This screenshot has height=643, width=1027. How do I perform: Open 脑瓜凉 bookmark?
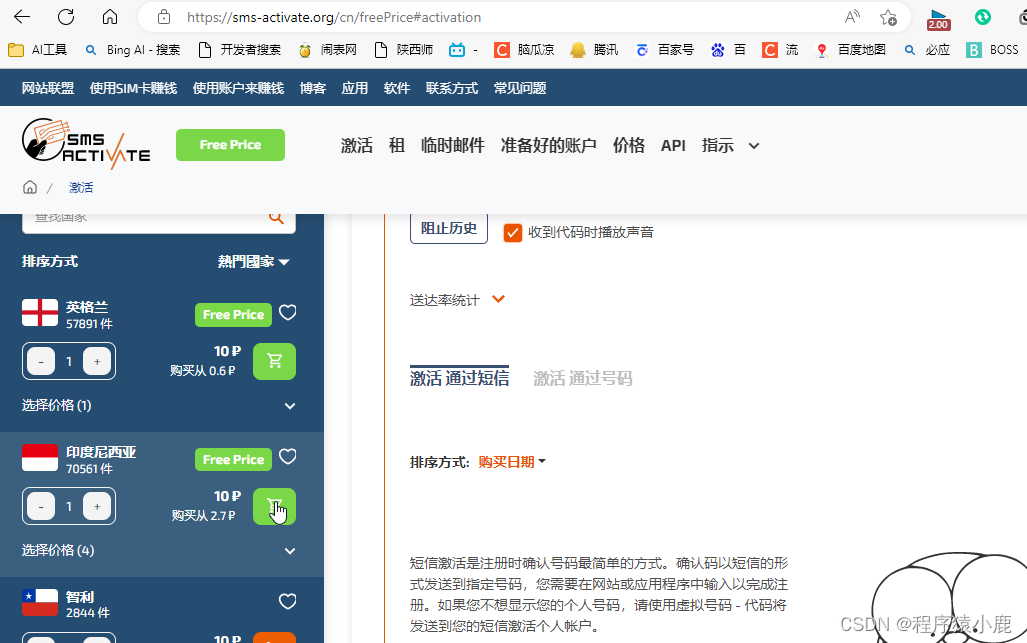pos(524,50)
